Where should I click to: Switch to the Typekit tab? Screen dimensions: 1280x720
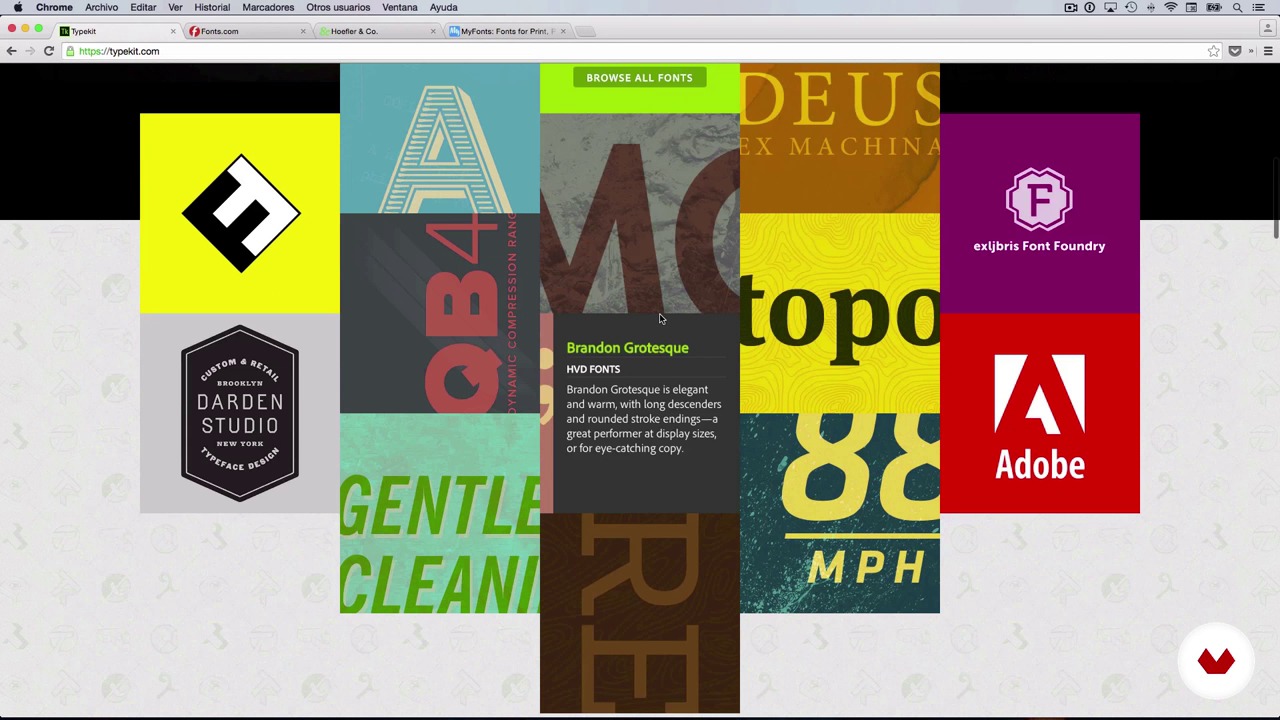pyautogui.click(x=115, y=31)
